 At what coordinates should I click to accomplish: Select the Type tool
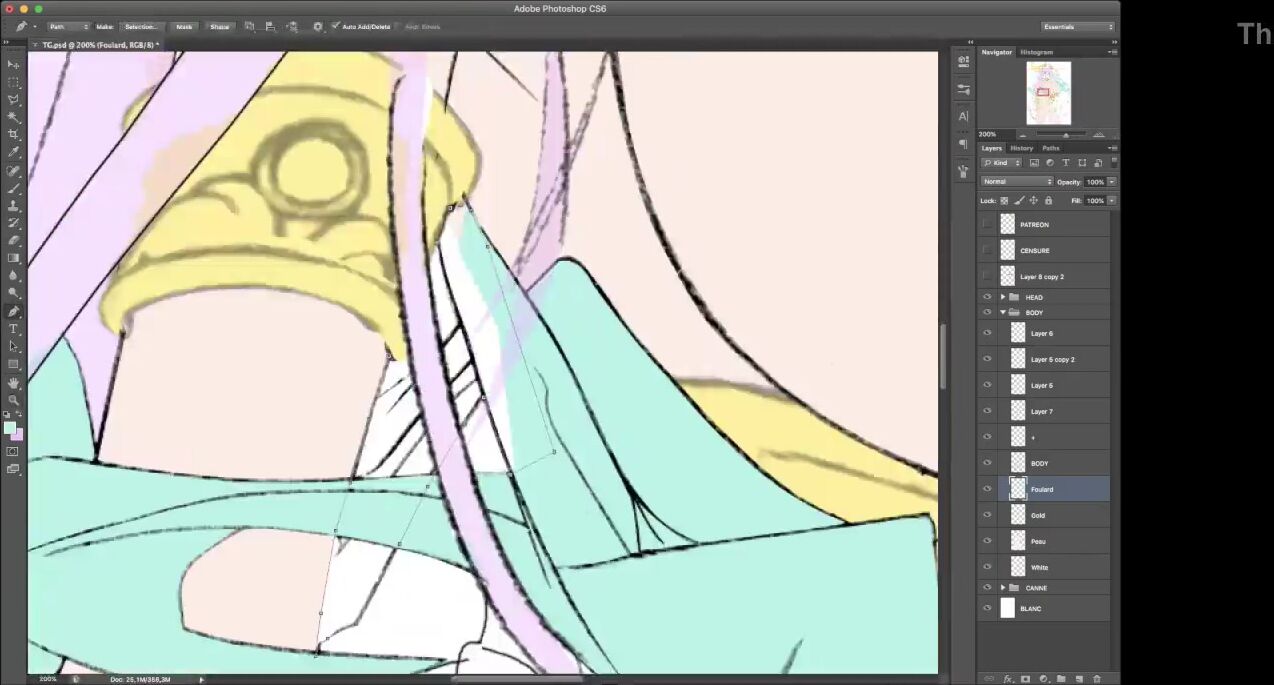point(13,329)
